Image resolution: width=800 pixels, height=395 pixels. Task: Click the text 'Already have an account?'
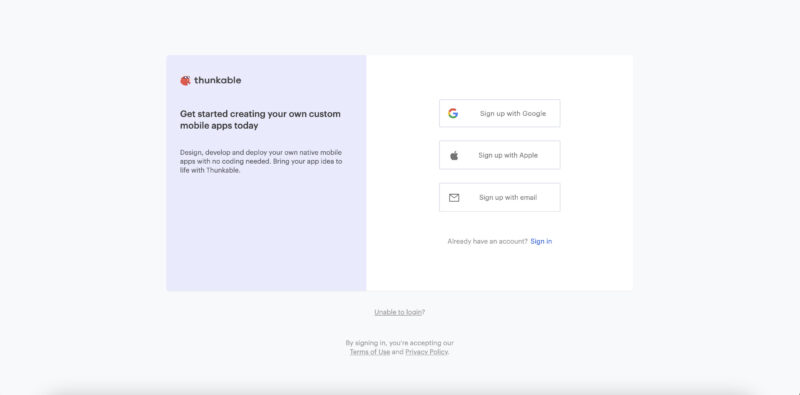click(487, 241)
